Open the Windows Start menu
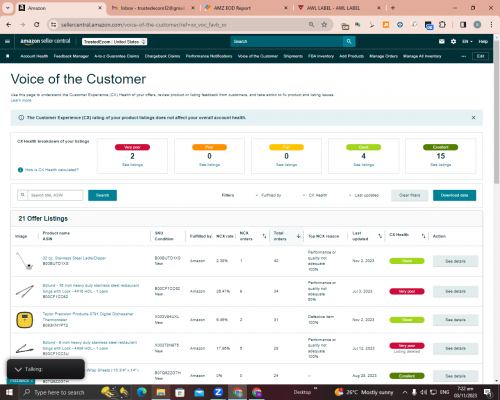500x400 pixels. (x=9, y=392)
